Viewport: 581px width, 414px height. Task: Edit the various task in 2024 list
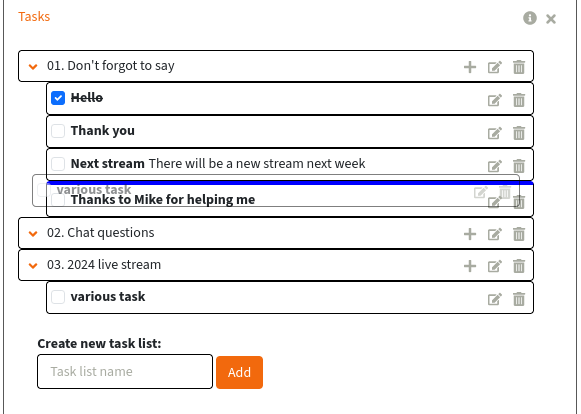[494, 298]
